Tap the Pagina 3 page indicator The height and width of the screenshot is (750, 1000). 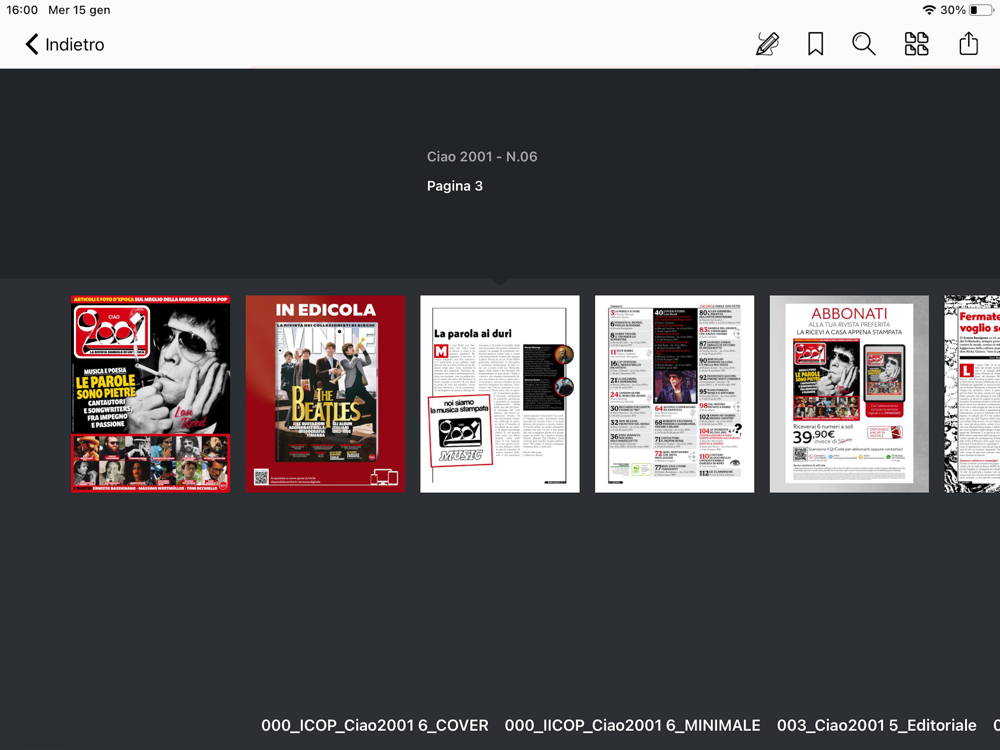tap(455, 186)
